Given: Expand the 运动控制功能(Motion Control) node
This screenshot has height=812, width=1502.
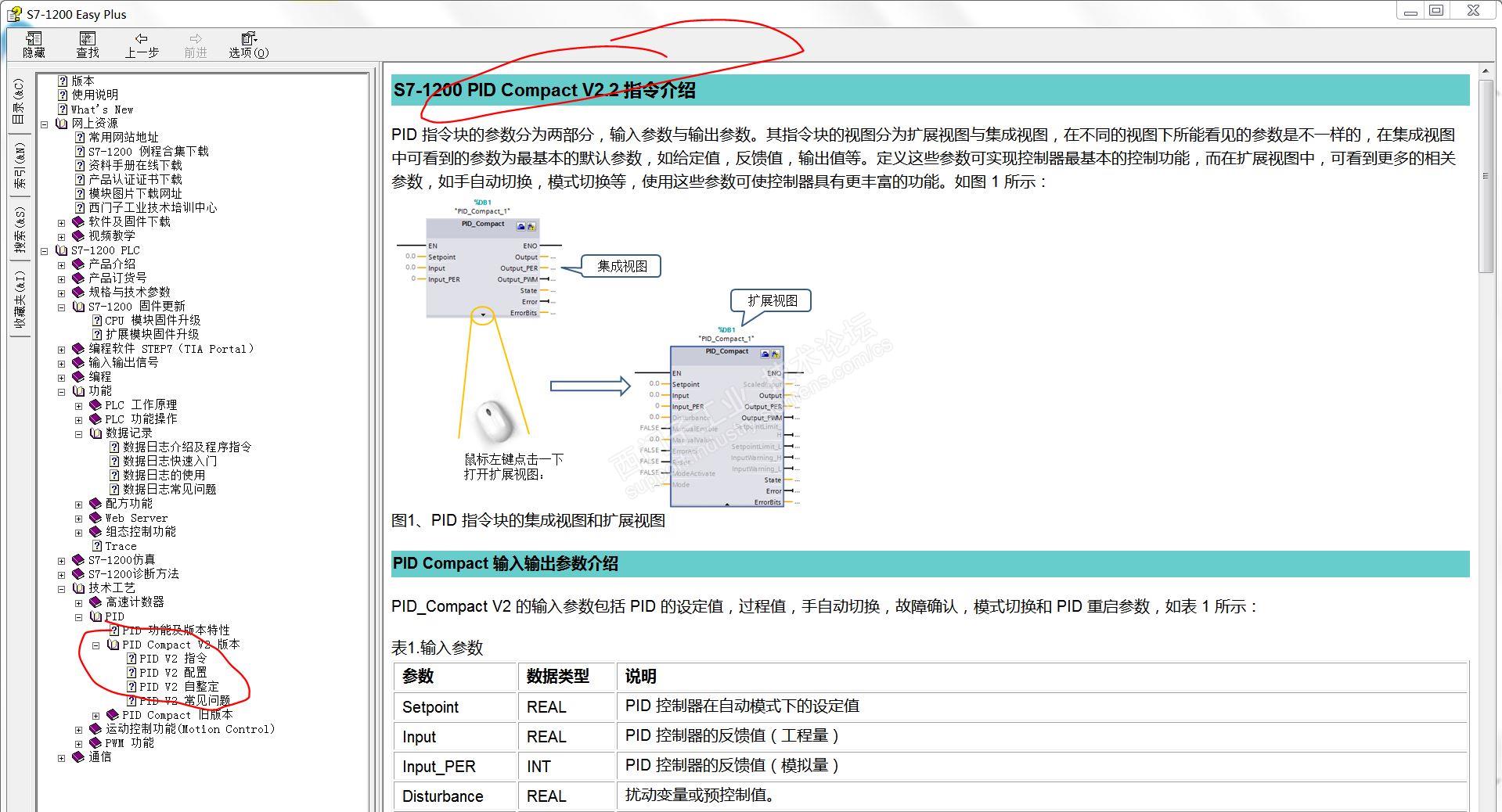Looking at the screenshot, I should click(79, 729).
